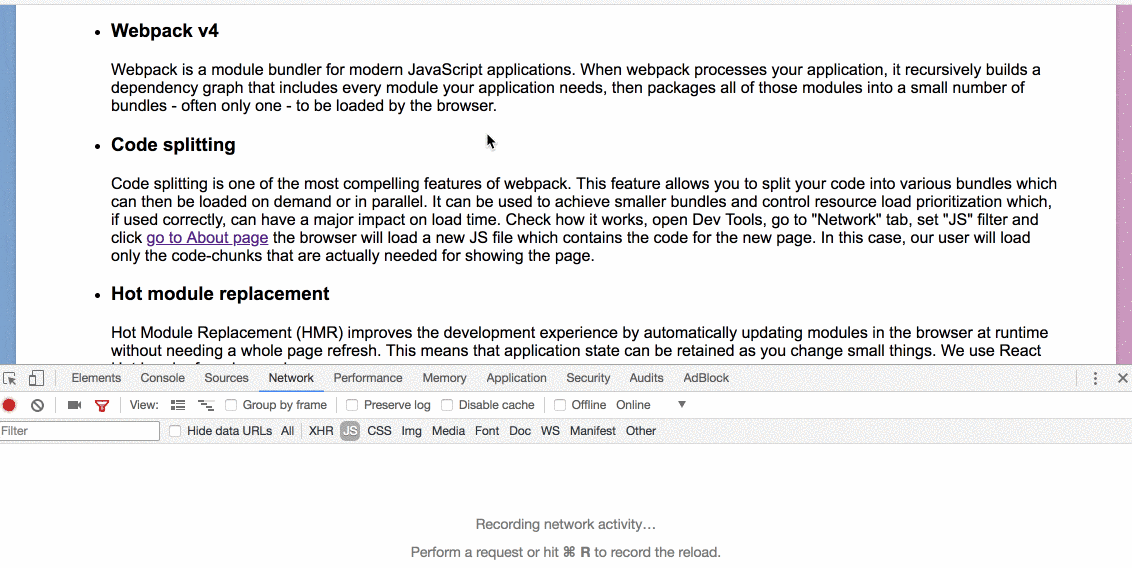
Task: Open the Online throttling dropdown
Action: click(650, 405)
